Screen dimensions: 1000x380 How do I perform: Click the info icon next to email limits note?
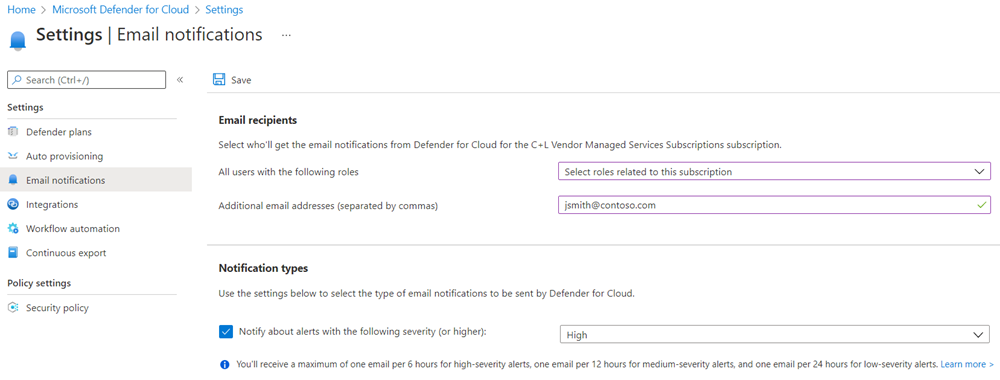coord(224,365)
